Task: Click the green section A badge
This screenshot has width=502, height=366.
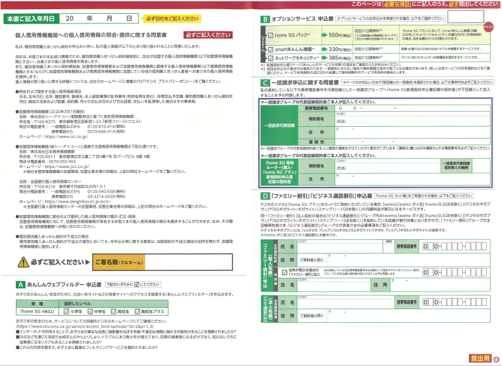Action: tap(20, 285)
